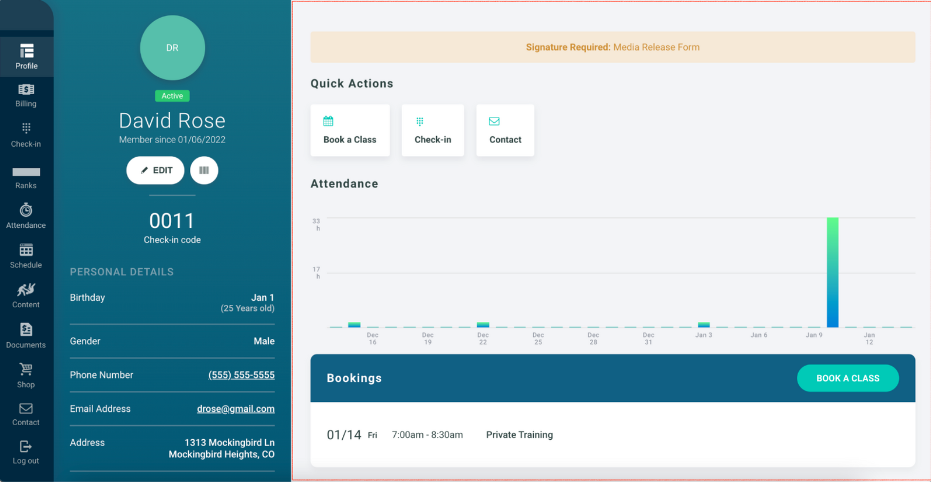This screenshot has height=482, width=931.
Task: Click the tall Jan 9 attendance bar
Action: (x=832, y=272)
